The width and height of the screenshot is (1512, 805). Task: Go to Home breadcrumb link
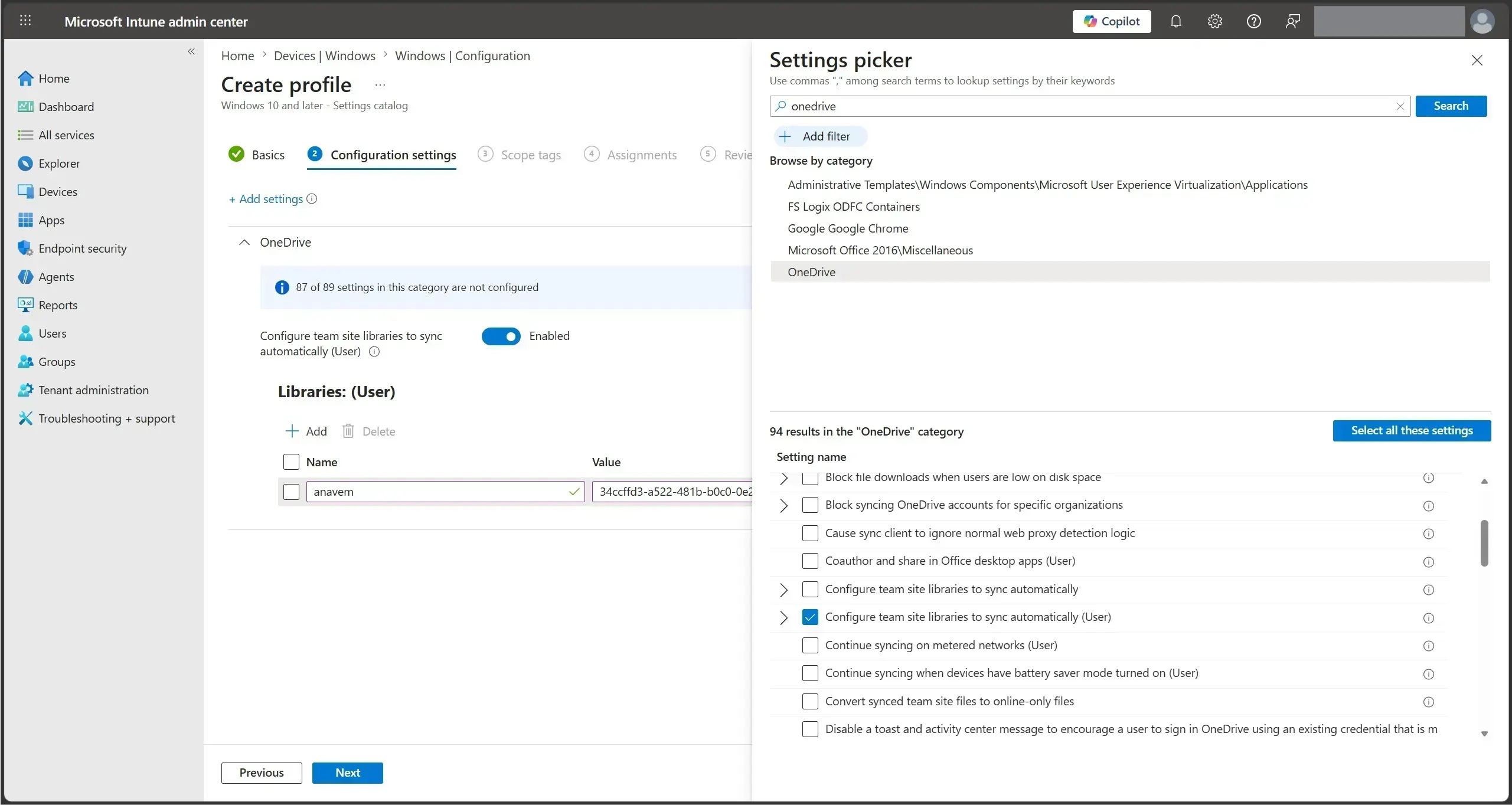click(x=237, y=56)
